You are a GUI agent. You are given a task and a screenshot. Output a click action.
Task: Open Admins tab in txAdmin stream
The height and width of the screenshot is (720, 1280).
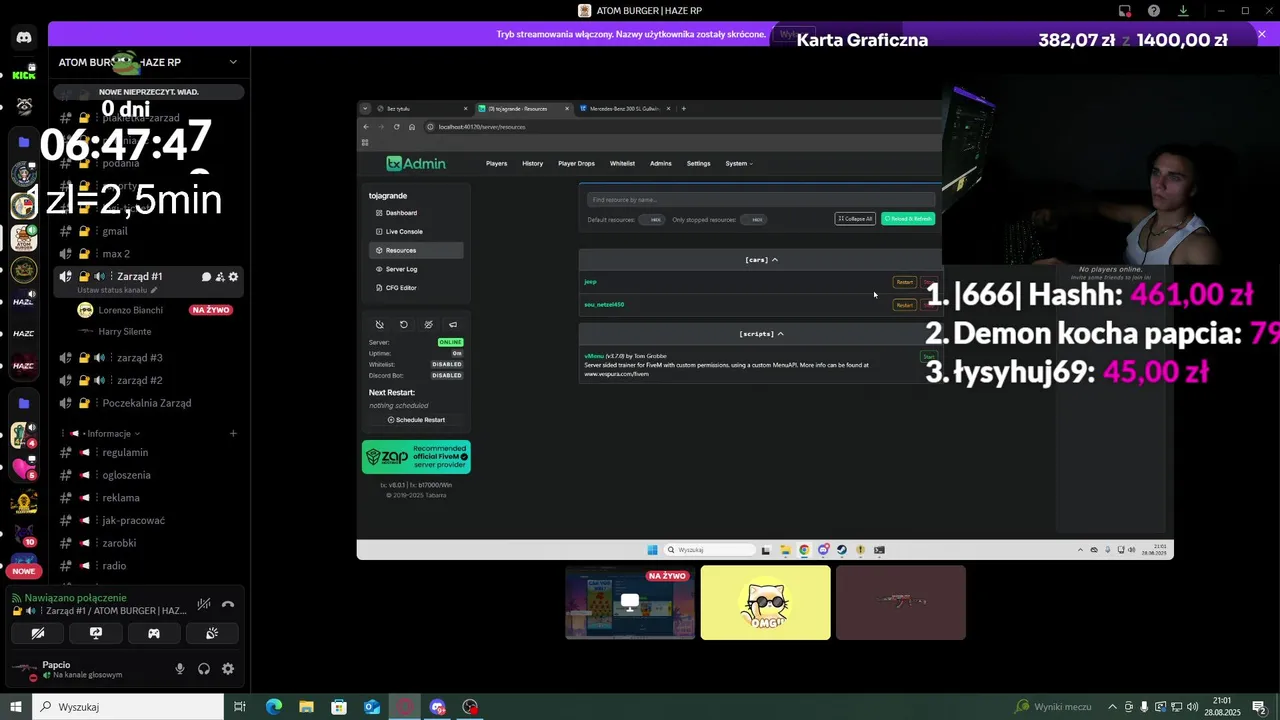[x=661, y=163]
